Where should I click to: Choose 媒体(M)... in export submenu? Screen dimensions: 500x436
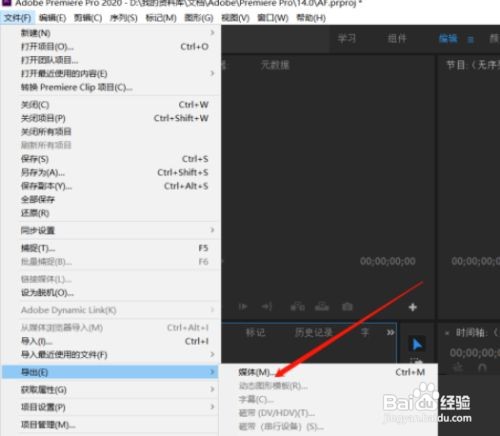pyautogui.click(x=328, y=372)
